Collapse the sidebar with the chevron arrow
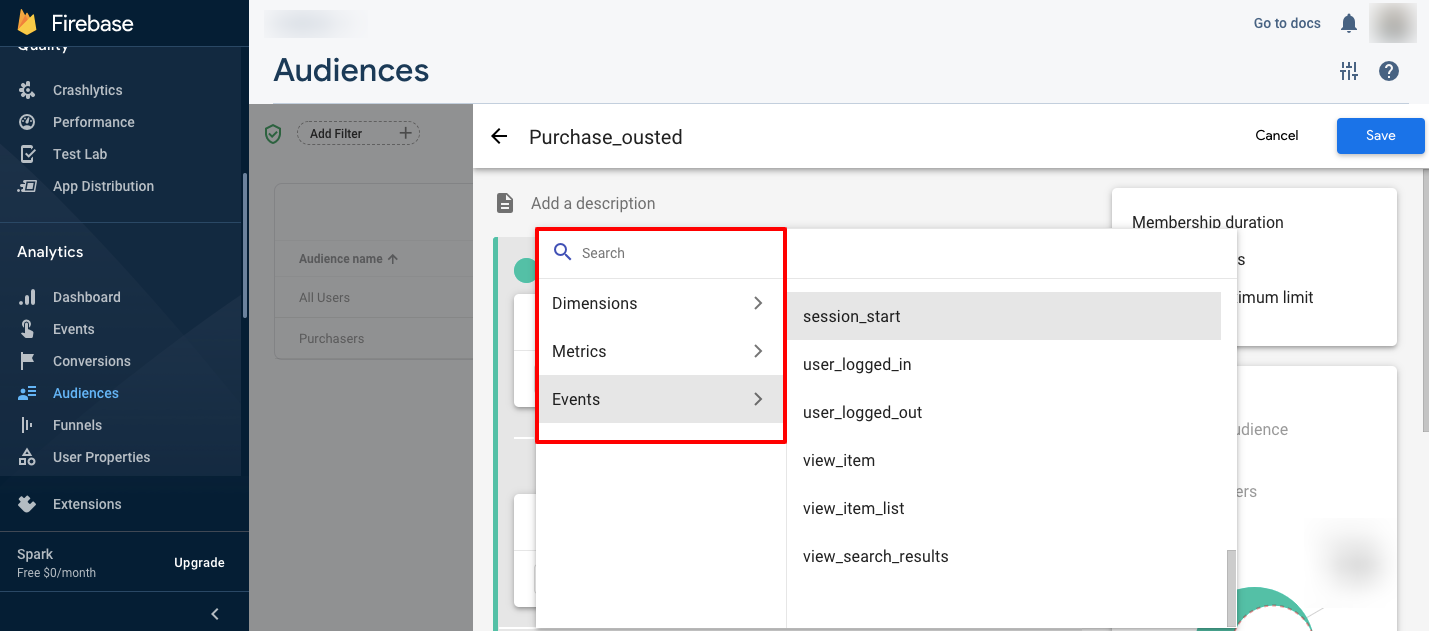 [x=215, y=614]
